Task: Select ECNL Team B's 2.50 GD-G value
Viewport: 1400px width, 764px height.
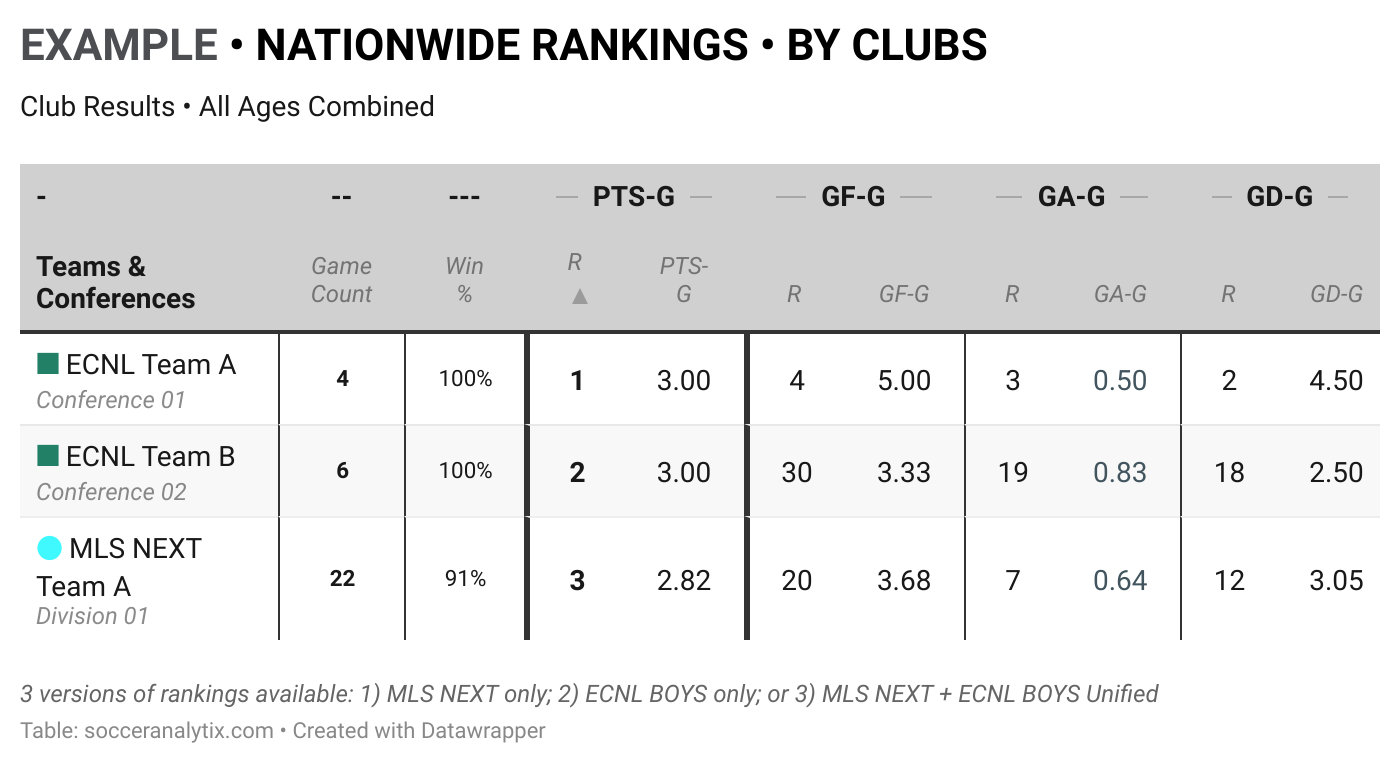Action: 1336,472
